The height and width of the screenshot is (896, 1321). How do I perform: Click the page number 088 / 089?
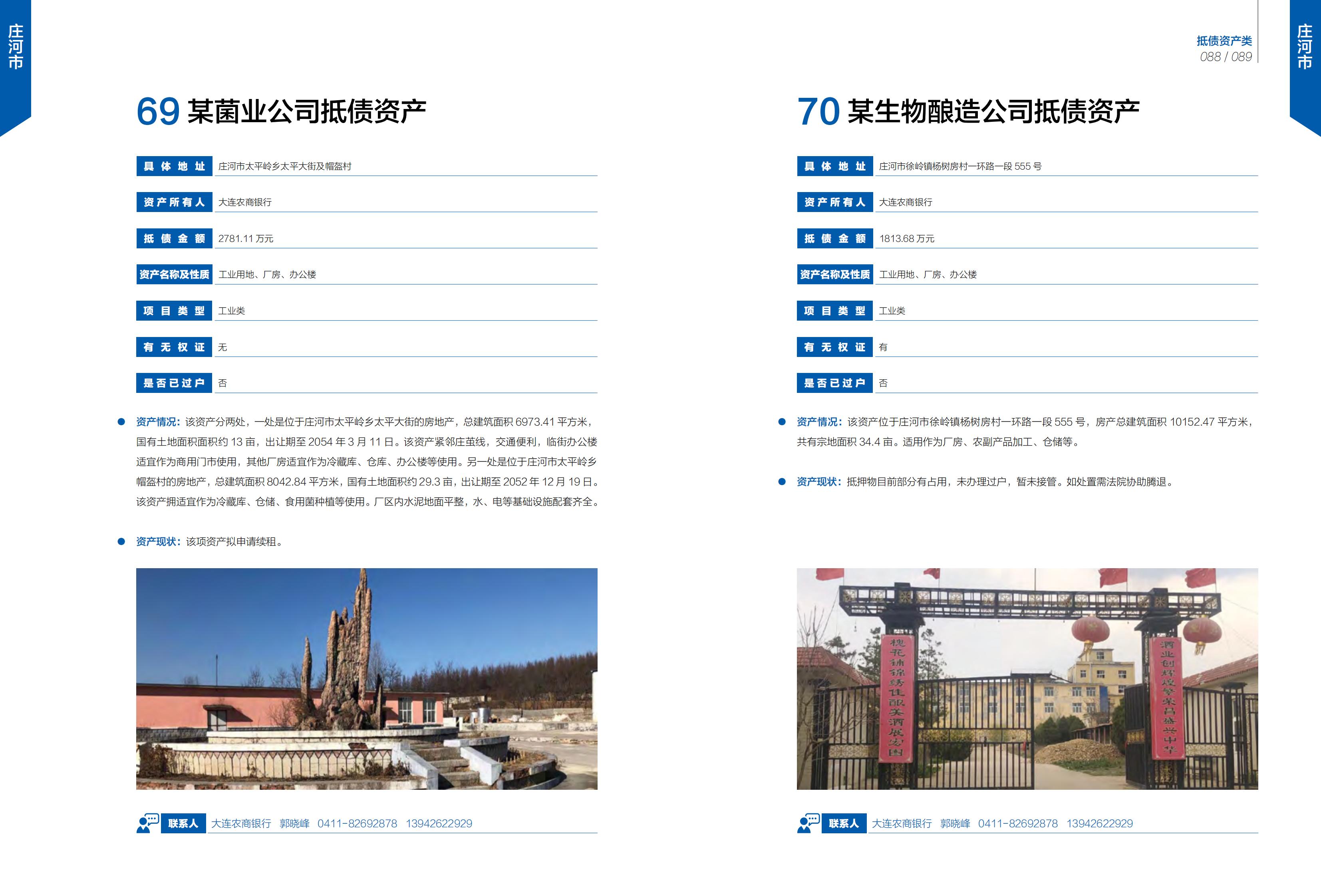(x=1226, y=57)
